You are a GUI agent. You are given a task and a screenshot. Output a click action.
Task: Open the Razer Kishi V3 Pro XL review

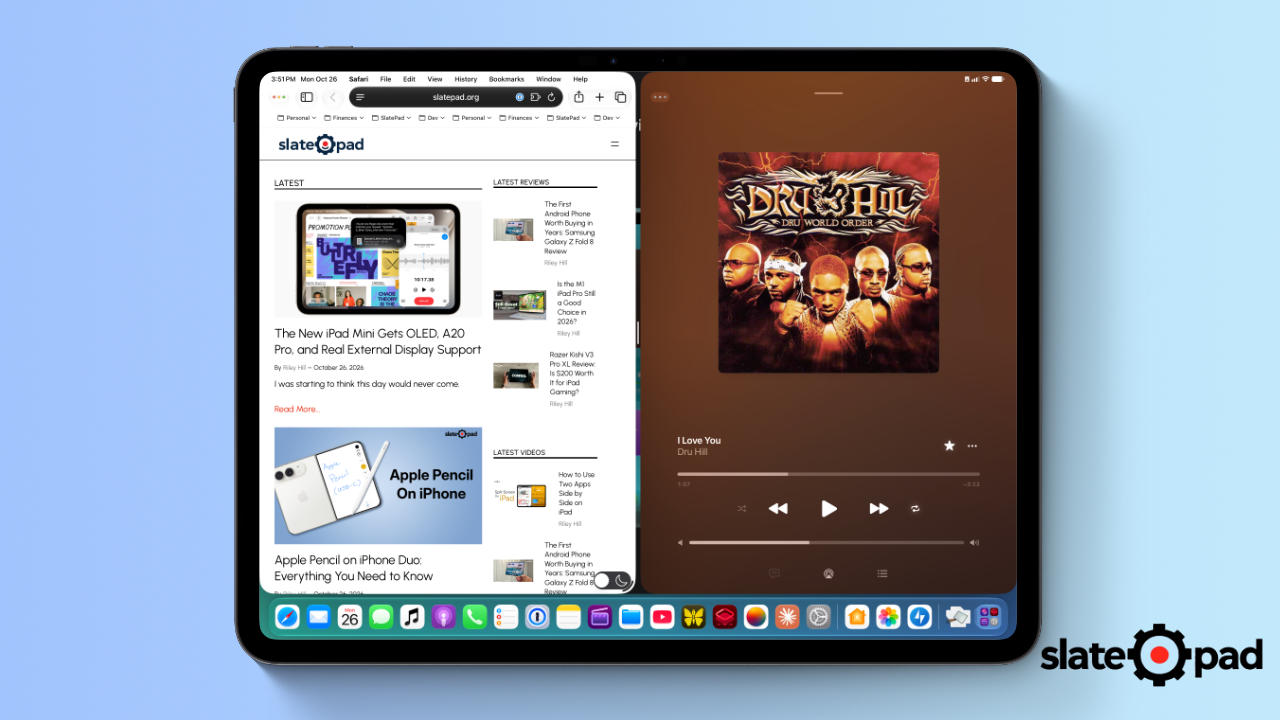point(571,373)
